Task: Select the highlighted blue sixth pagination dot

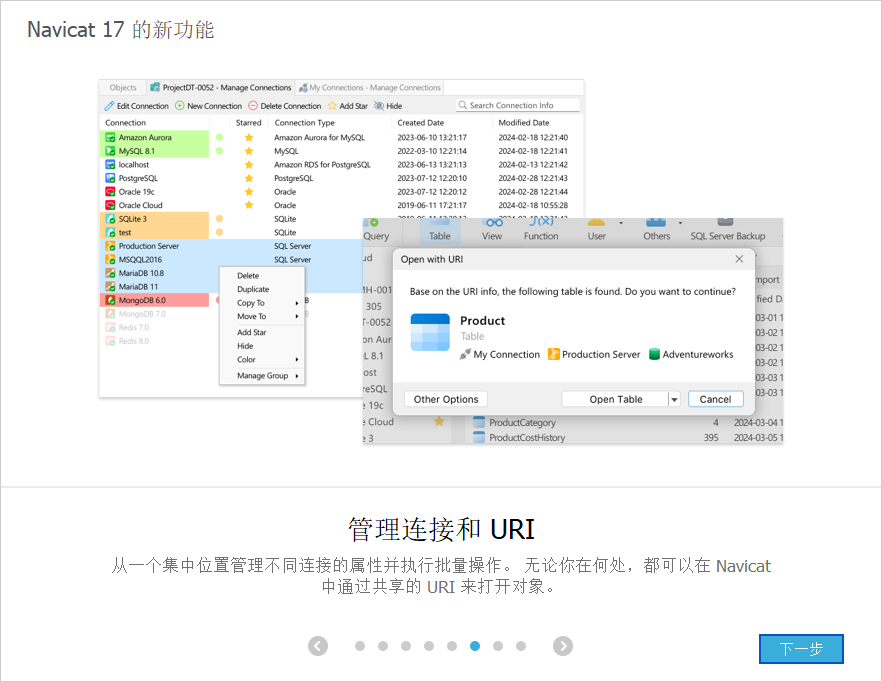Action: click(475, 646)
